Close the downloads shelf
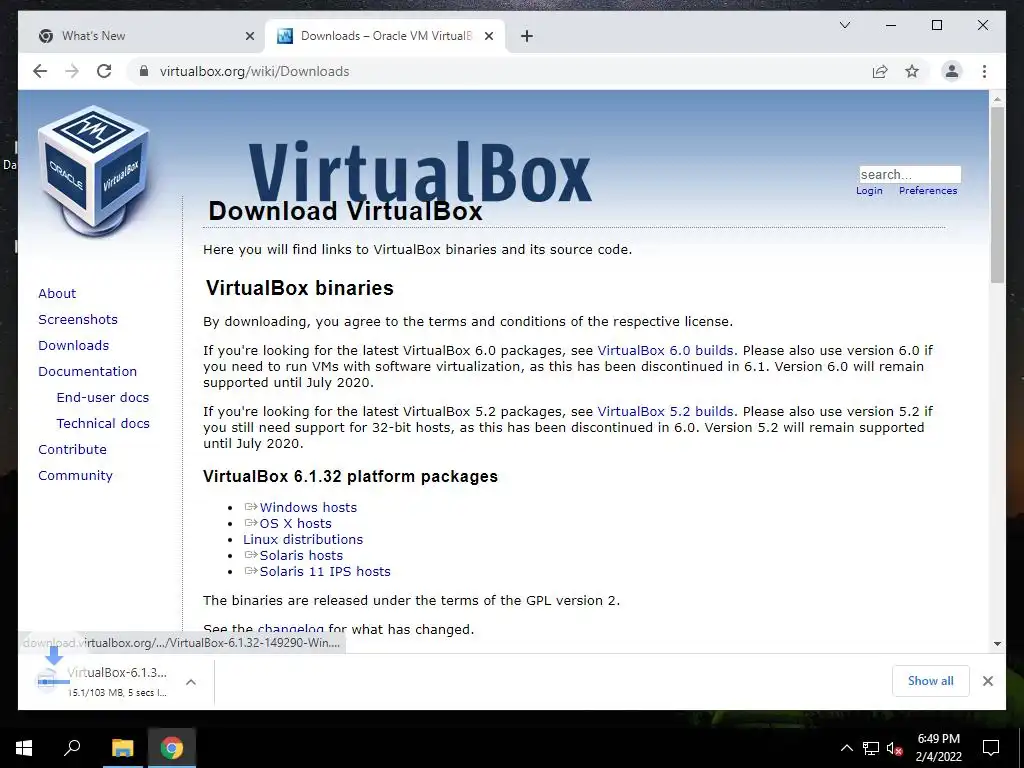The image size is (1024, 768). point(987,681)
